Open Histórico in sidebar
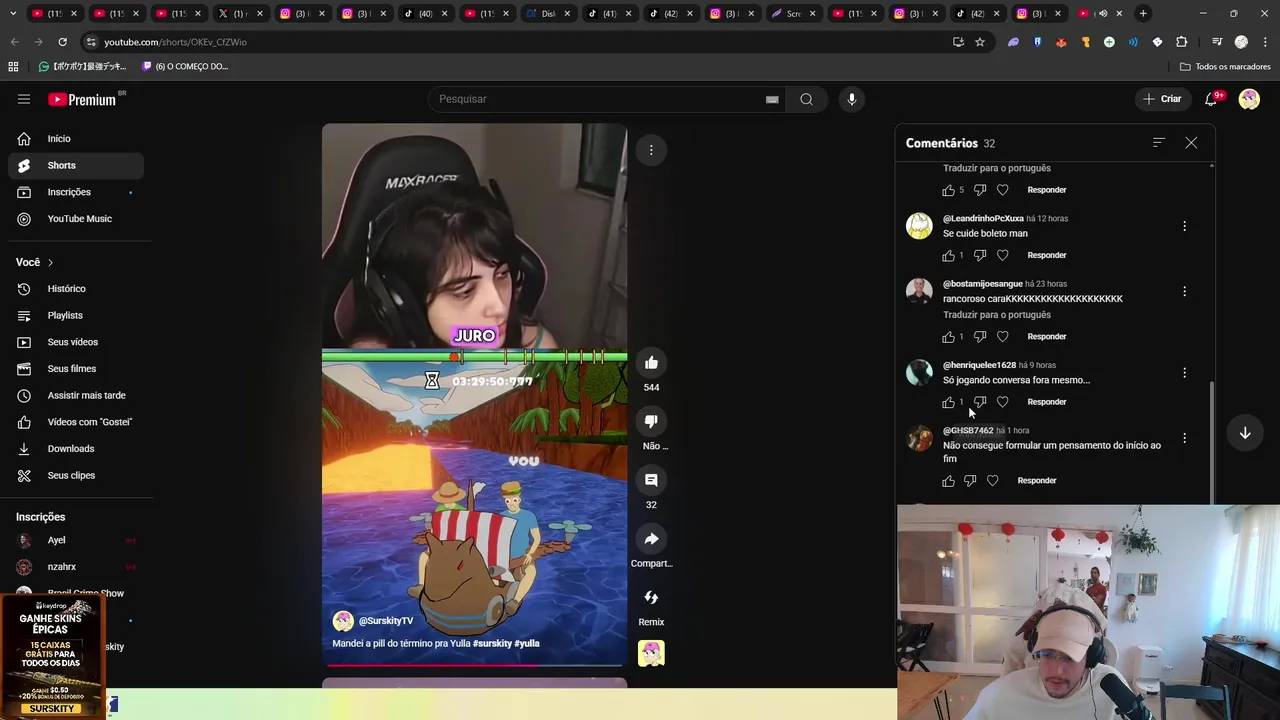Viewport: 1280px width, 720px height. point(76,289)
